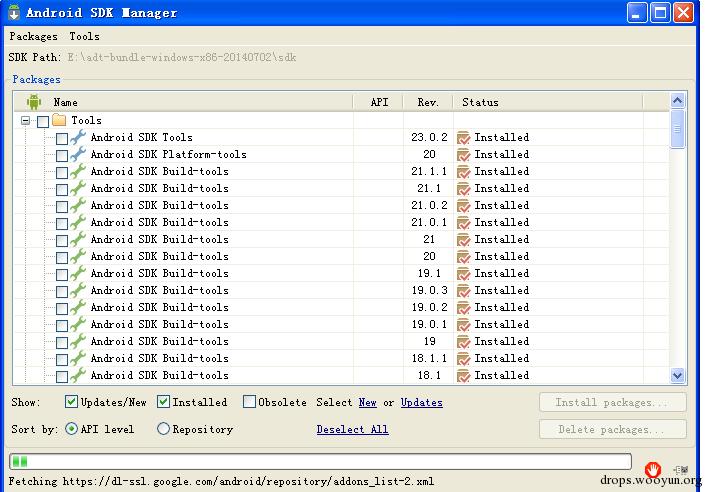Click the Rev. column header

tap(428, 102)
